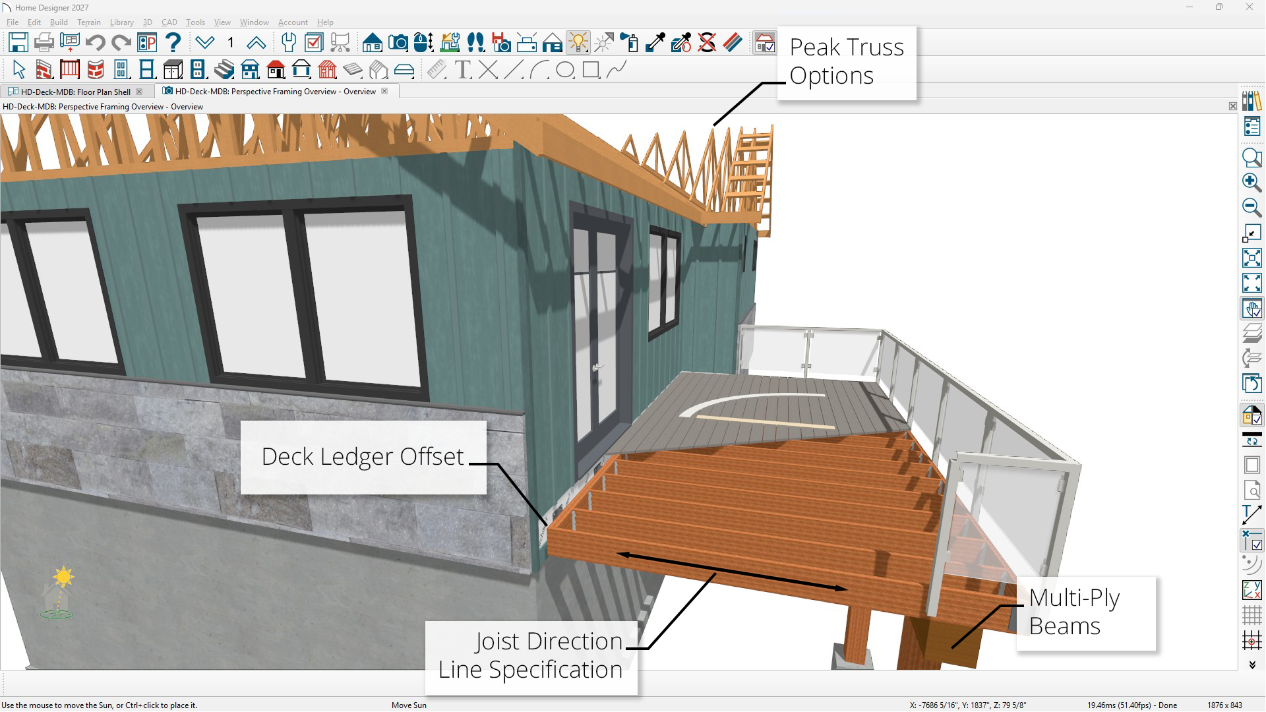Click the Undo arrow
The image size is (1266, 712).
(96, 42)
